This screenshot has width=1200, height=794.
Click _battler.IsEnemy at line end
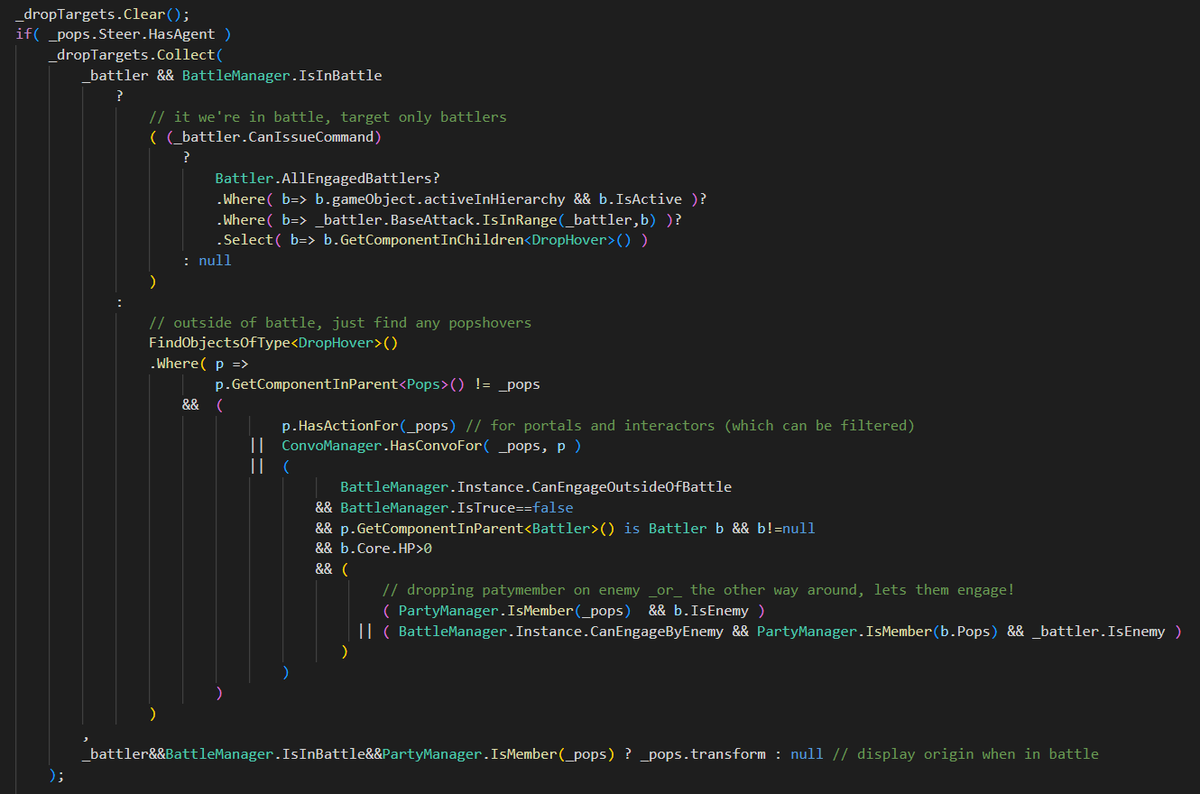point(1098,631)
